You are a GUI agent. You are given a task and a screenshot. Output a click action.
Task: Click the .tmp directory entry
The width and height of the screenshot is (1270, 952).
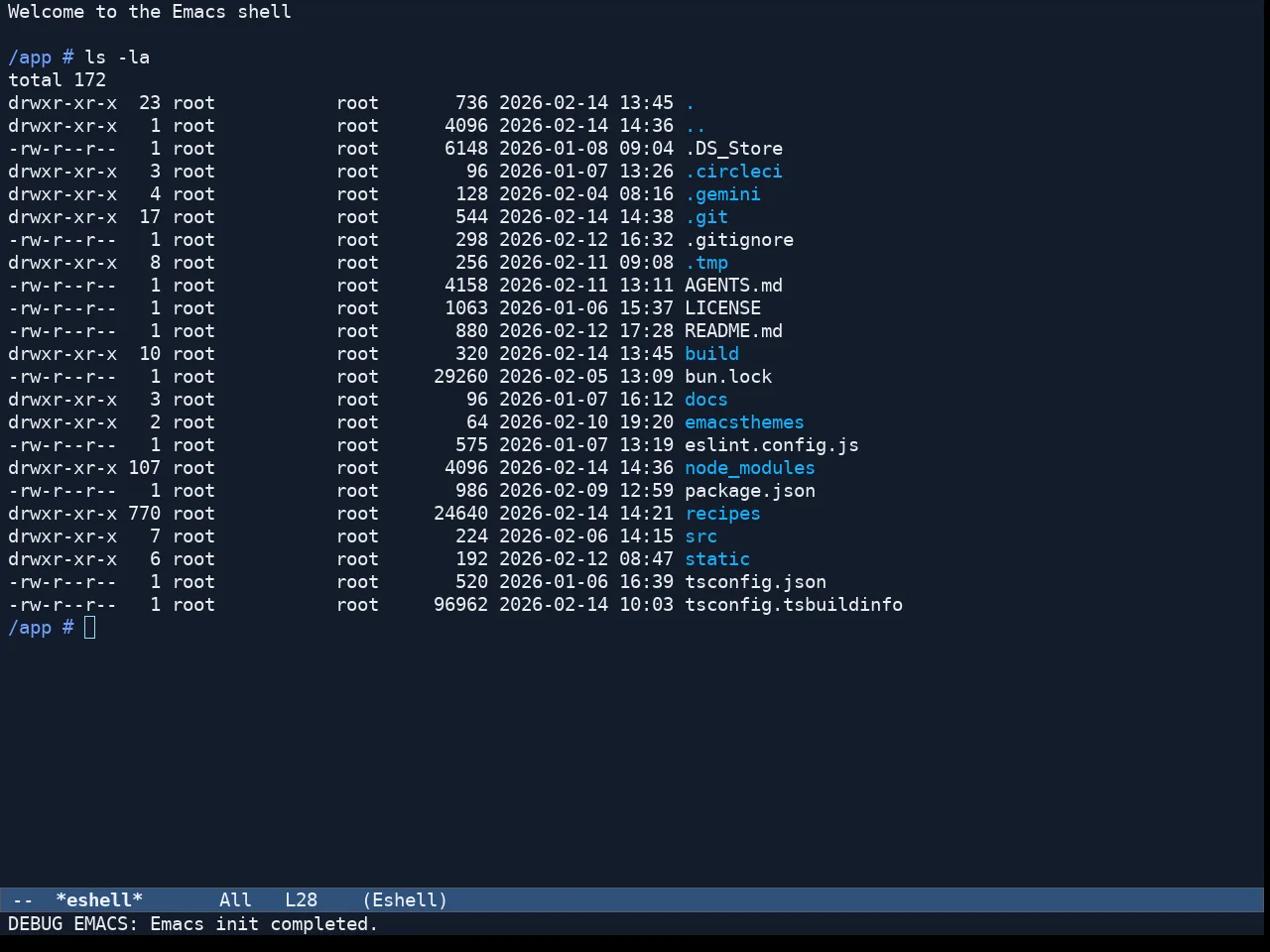[706, 263]
